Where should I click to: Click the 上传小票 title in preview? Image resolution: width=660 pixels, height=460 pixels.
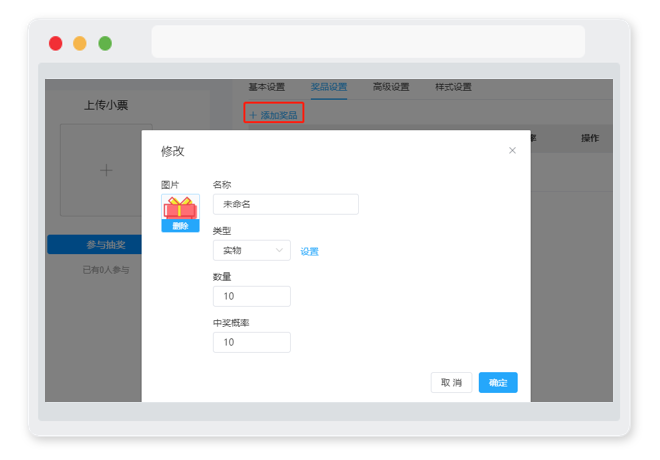pyautogui.click(x=106, y=105)
